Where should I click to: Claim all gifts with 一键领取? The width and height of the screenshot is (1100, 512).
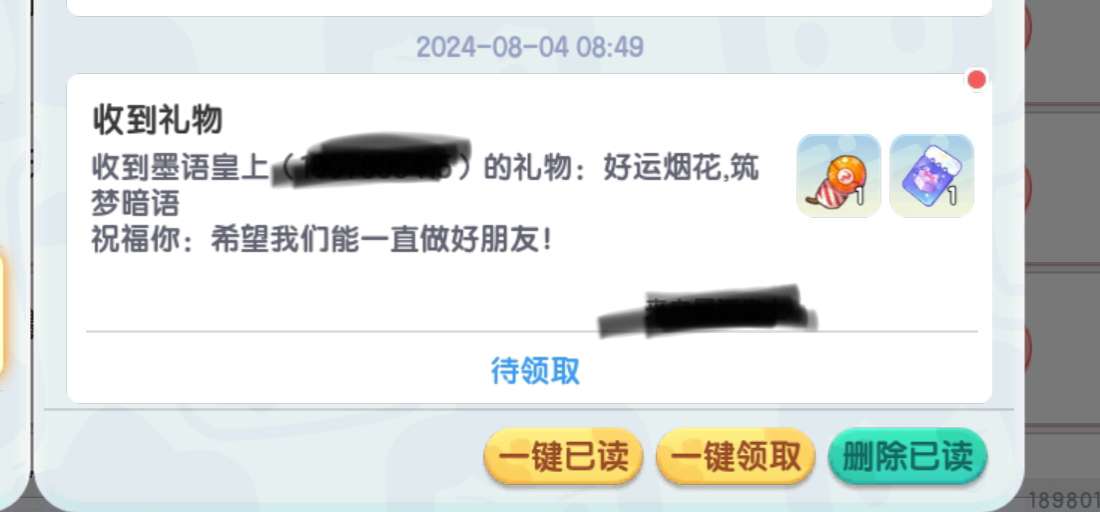click(x=735, y=457)
